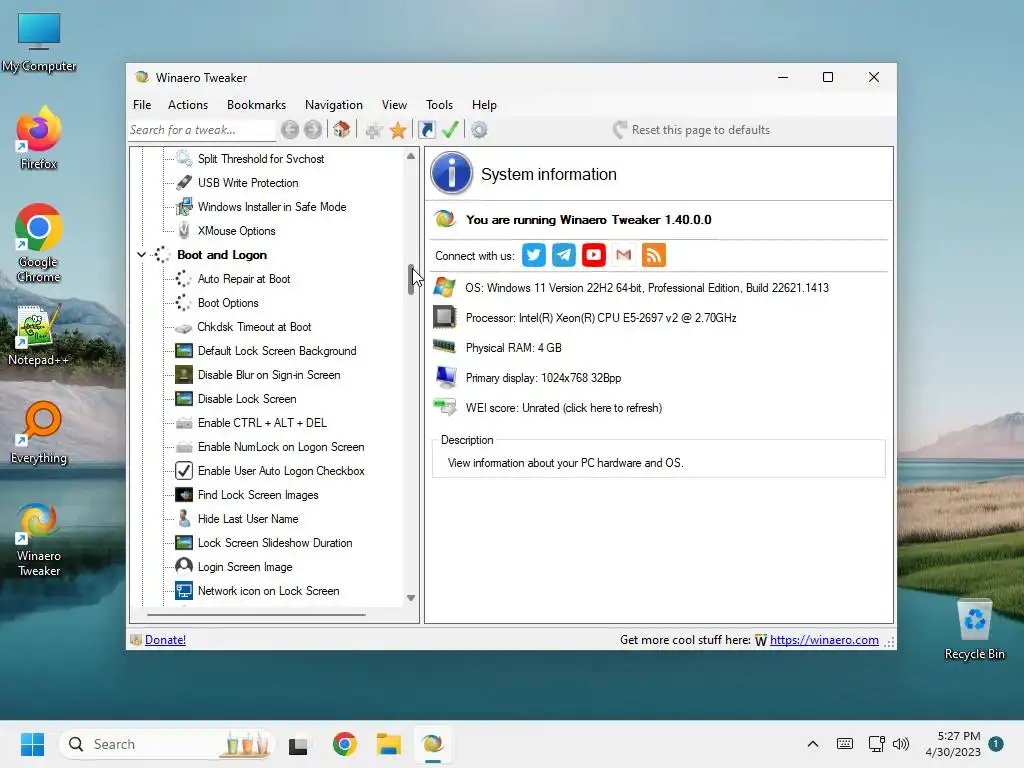Viewport: 1024px width, 768px height.
Task: Select Enable User Auto Logon Checkbox
Action: point(281,471)
